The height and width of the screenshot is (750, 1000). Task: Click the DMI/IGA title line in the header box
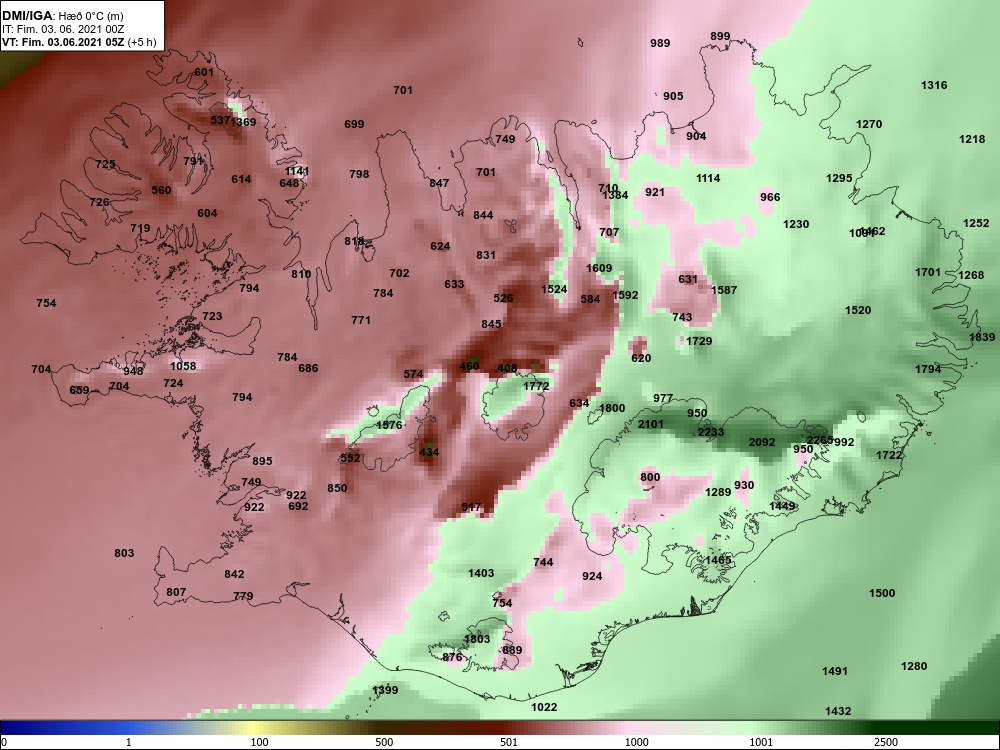point(63,16)
